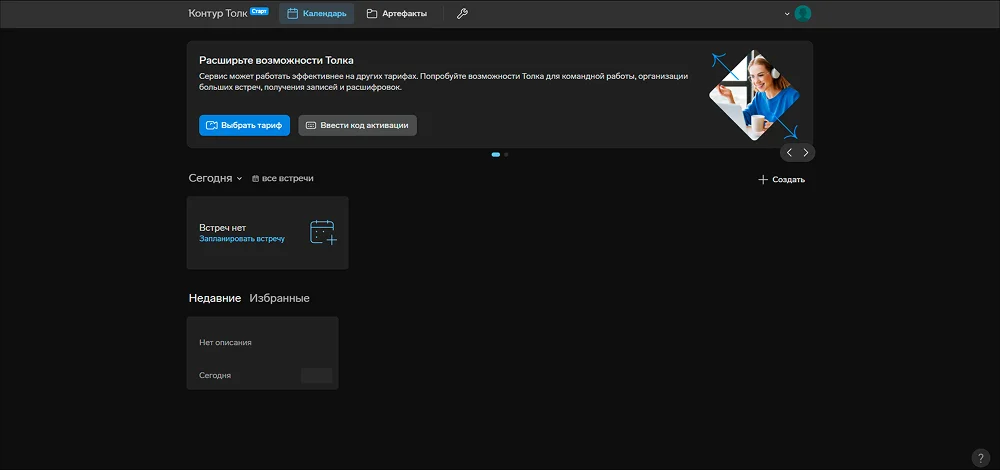The height and width of the screenshot is (470, 1000).
Task: Go to next banner slide
Action: click(x=805, y=152)
